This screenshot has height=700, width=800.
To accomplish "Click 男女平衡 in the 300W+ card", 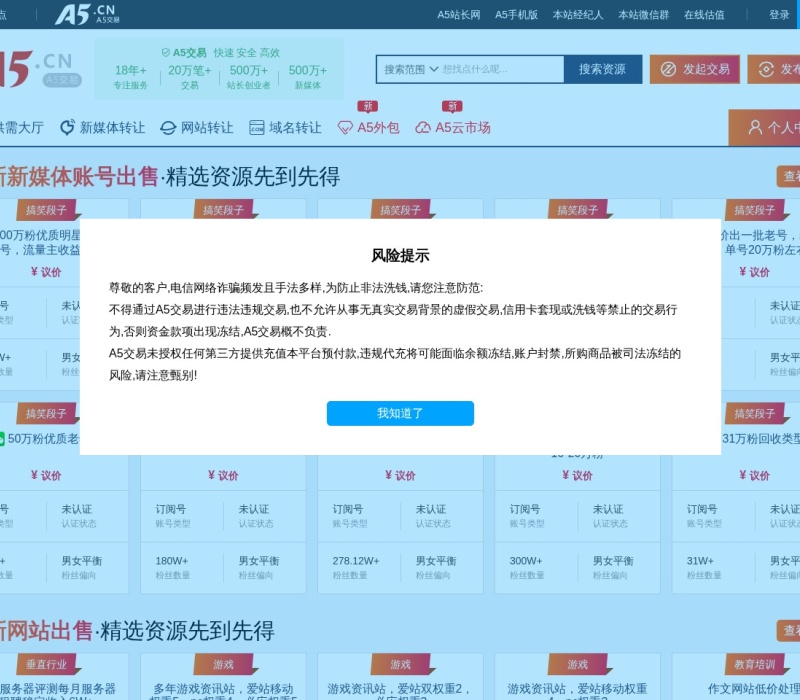I will 613,561.
